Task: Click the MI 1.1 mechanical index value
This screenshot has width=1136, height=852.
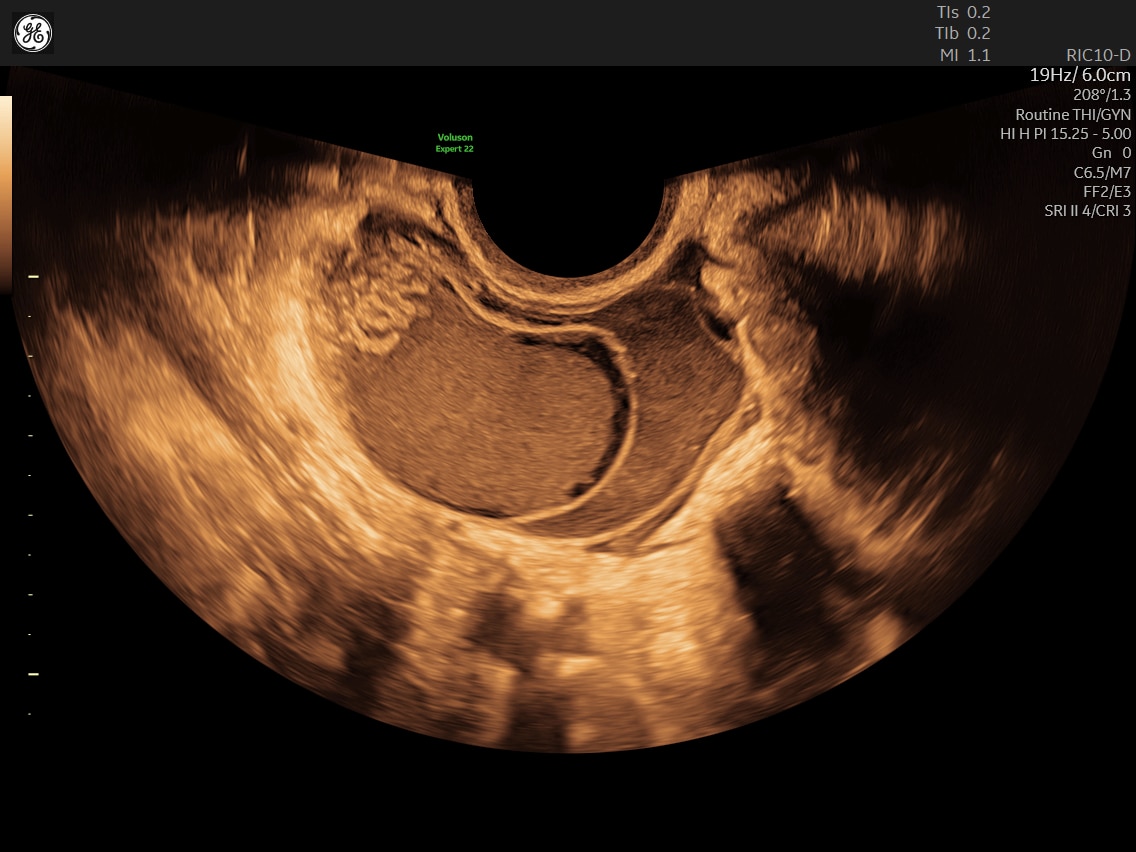Action: 964,55
